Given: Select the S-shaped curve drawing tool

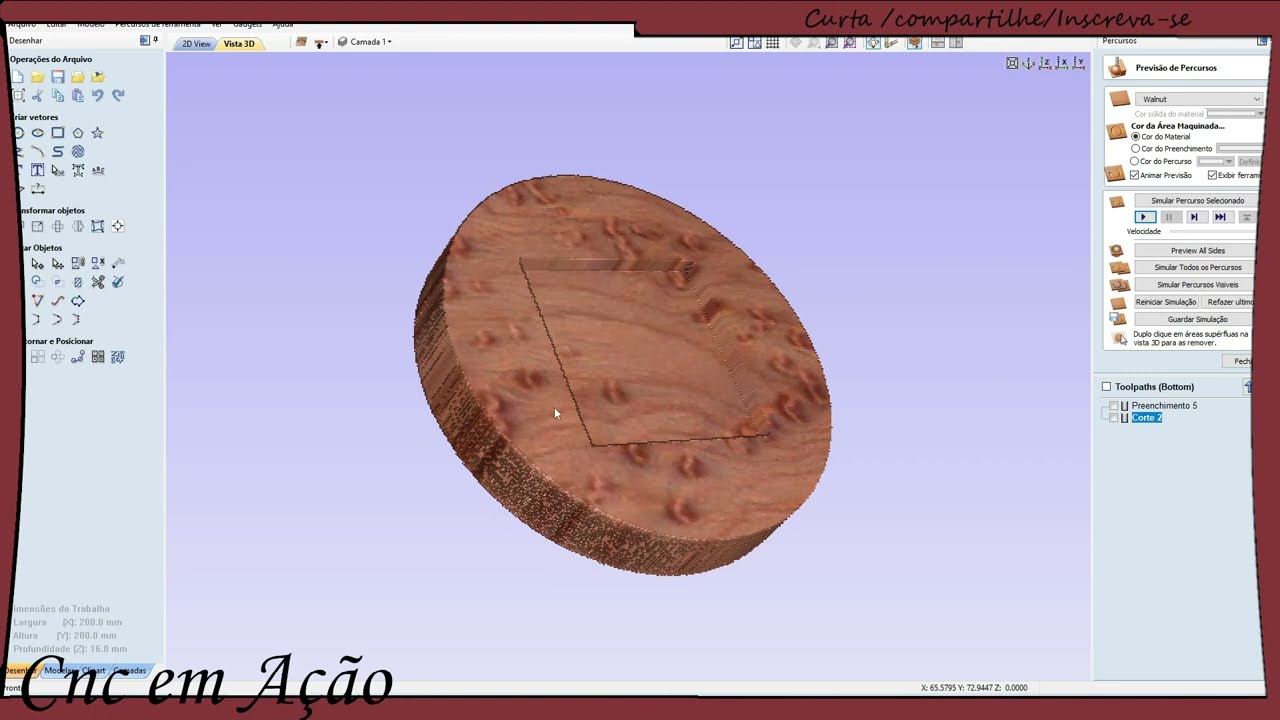Looking at the screenshot, I should [x=58, y=152].
